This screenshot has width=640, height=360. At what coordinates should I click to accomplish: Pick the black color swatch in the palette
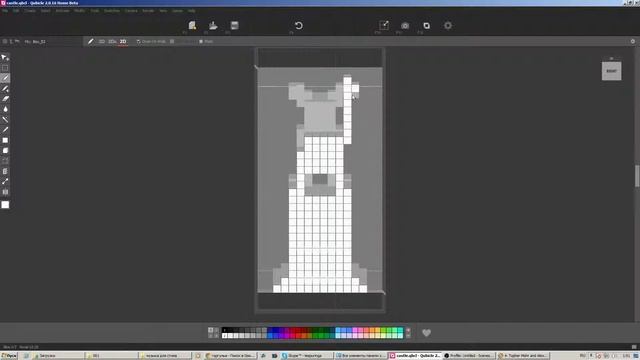(x=224, y=330)
